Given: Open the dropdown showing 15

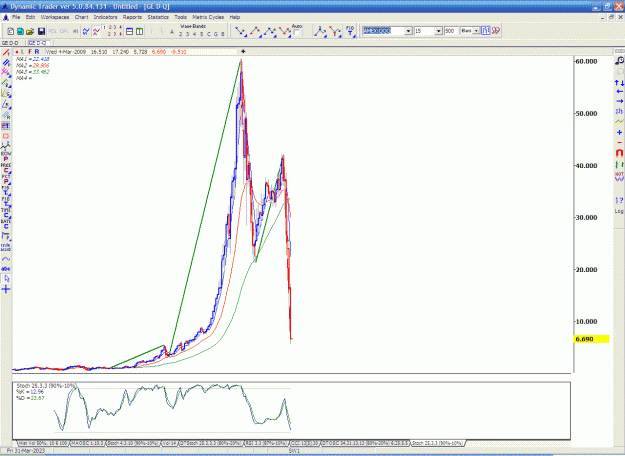Looking at the screenshot, I should click(x=438, y=31).
